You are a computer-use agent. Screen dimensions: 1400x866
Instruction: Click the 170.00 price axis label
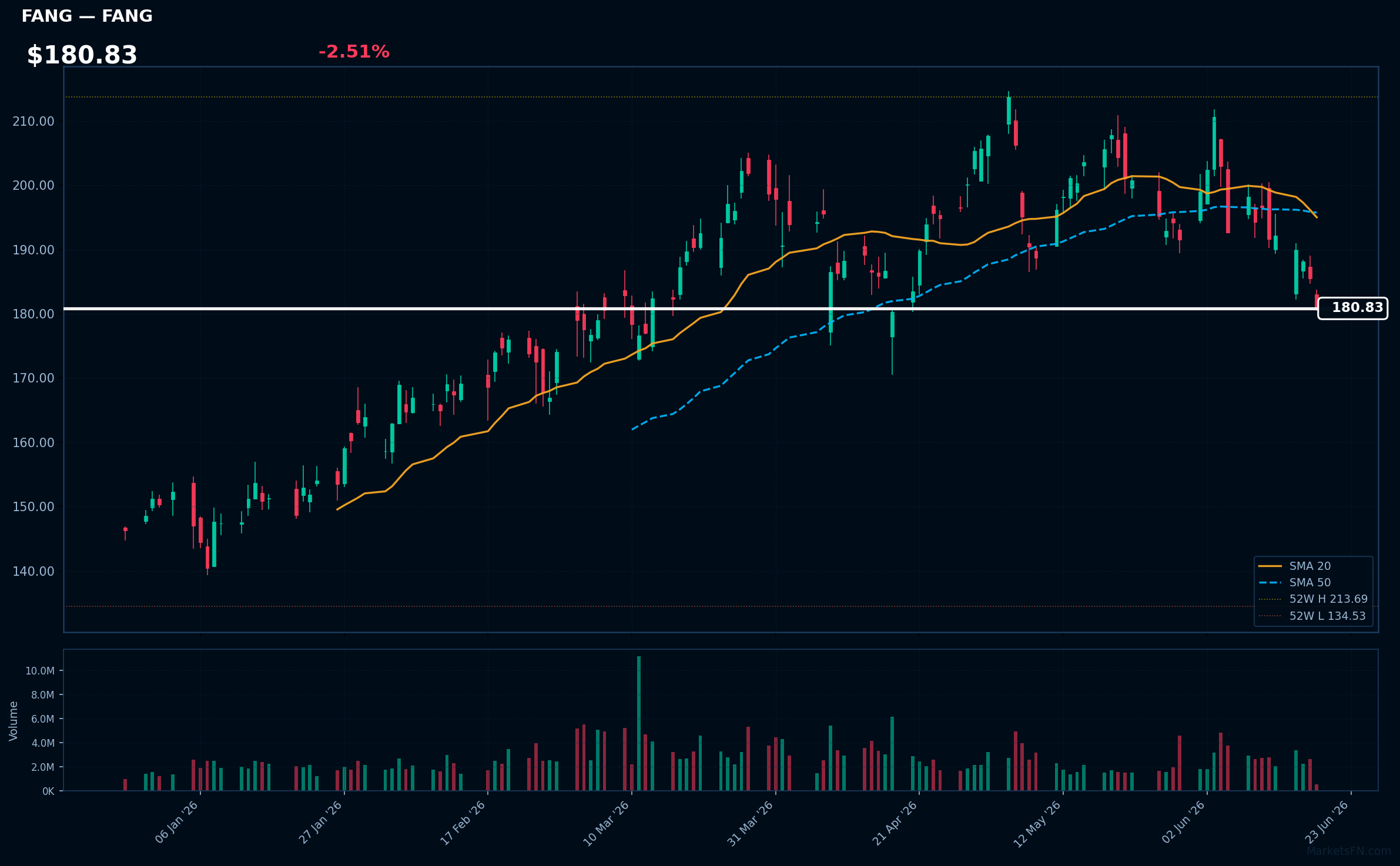click(34, 378)
